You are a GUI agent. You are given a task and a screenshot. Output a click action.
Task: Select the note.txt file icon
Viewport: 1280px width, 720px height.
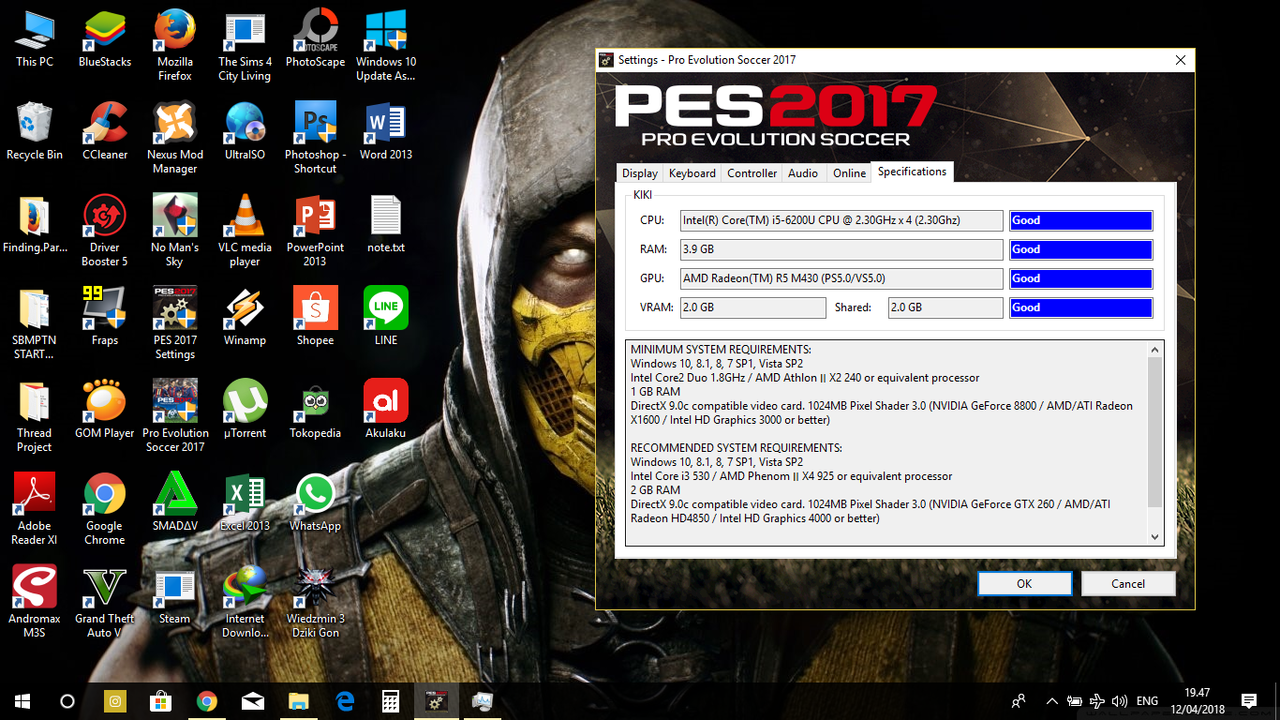[385, 225]
